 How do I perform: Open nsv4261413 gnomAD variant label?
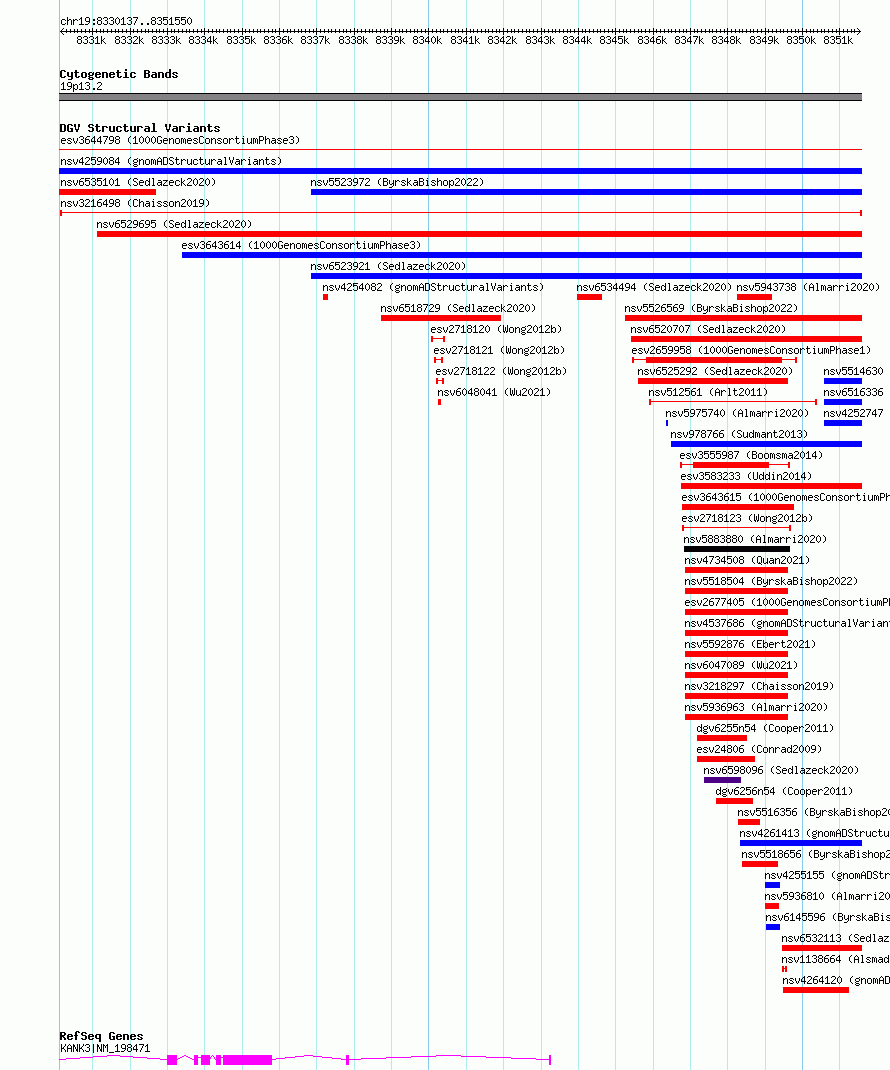click(x=814, y=833)
